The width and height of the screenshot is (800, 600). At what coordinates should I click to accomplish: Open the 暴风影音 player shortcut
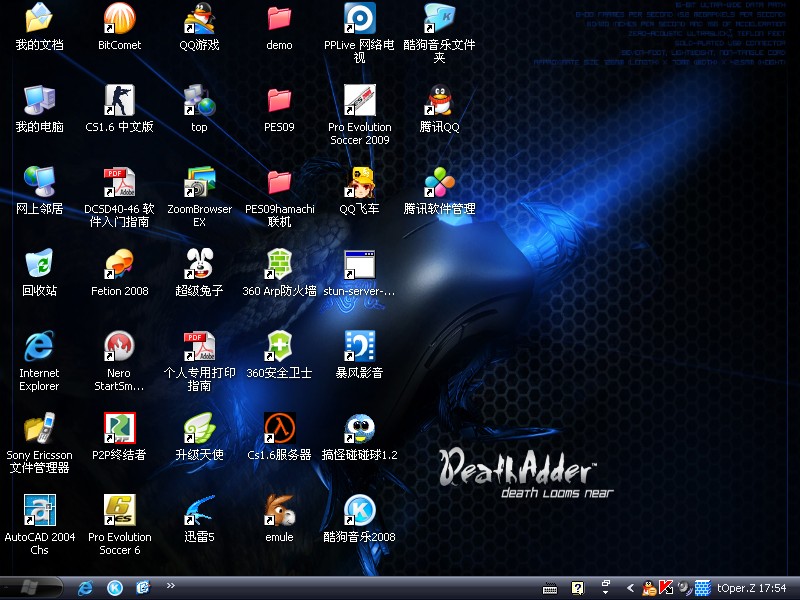359,346
